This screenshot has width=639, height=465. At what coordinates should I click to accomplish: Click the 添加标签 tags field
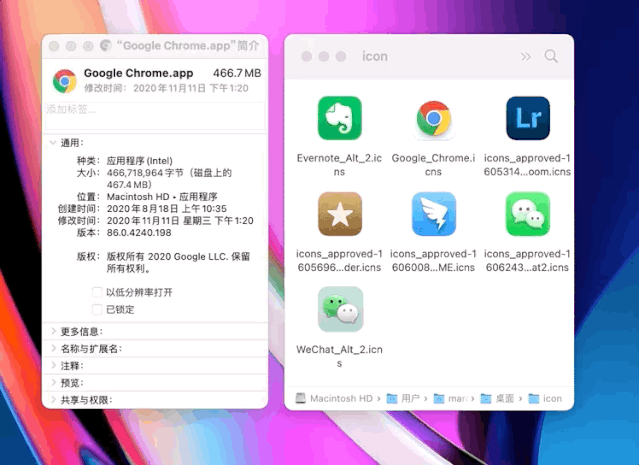(x=155, y=116)
